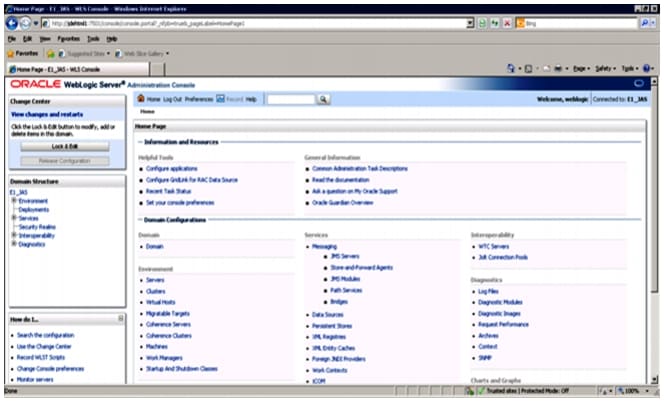Open the File menu
Image resolution: width=664 pixels, height=420 pixels.
point(12,39)
